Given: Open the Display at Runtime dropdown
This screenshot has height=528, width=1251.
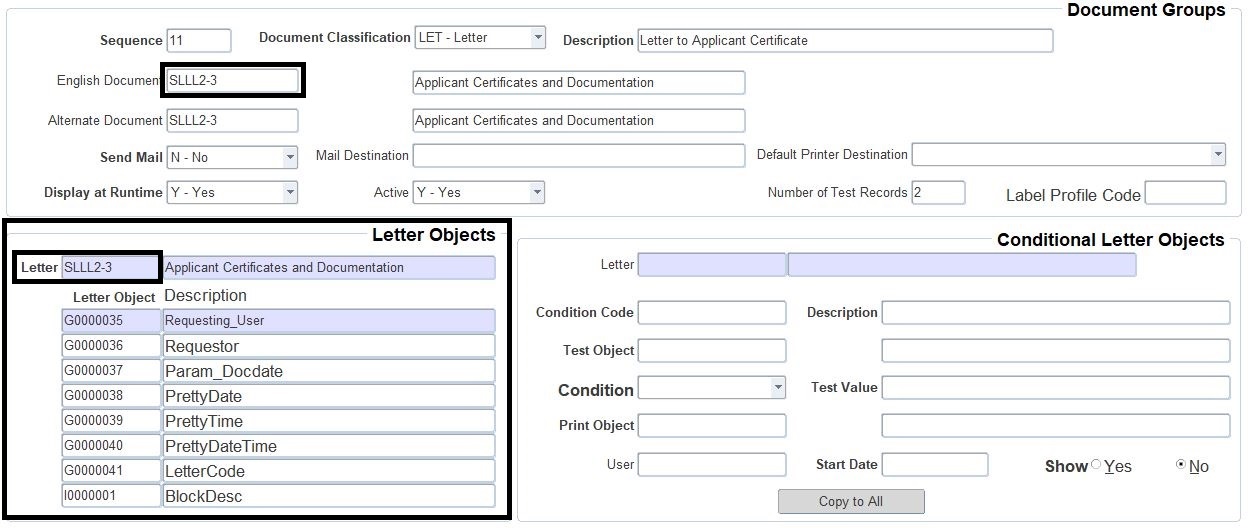Looking at the screenshot, I should pyautogui.click(x=290, y=192).
